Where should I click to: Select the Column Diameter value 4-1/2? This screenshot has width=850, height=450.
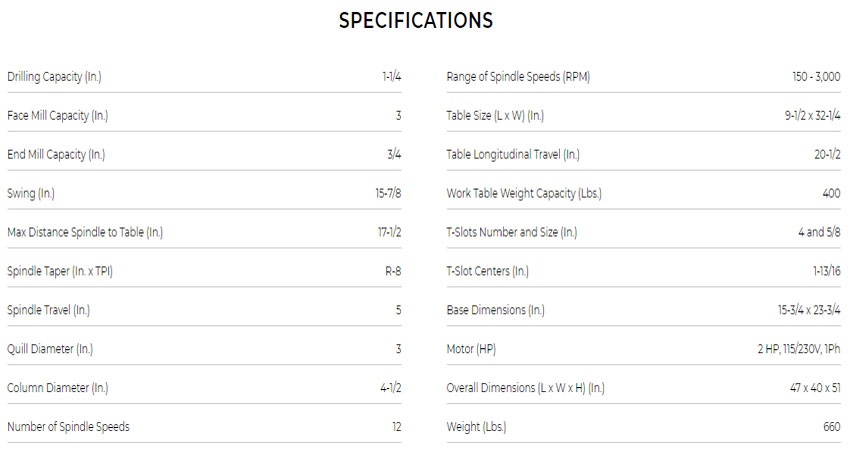point(390,388)
